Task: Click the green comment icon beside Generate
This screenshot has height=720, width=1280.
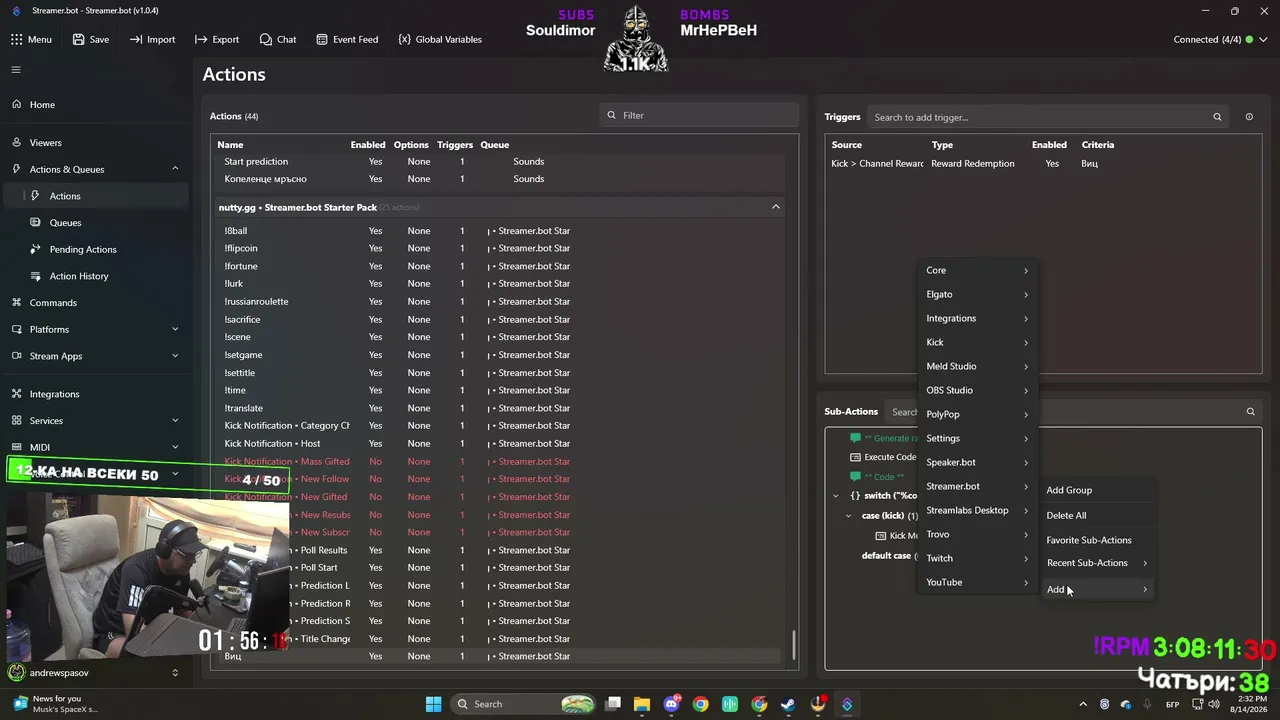Action: click(855, 438)
